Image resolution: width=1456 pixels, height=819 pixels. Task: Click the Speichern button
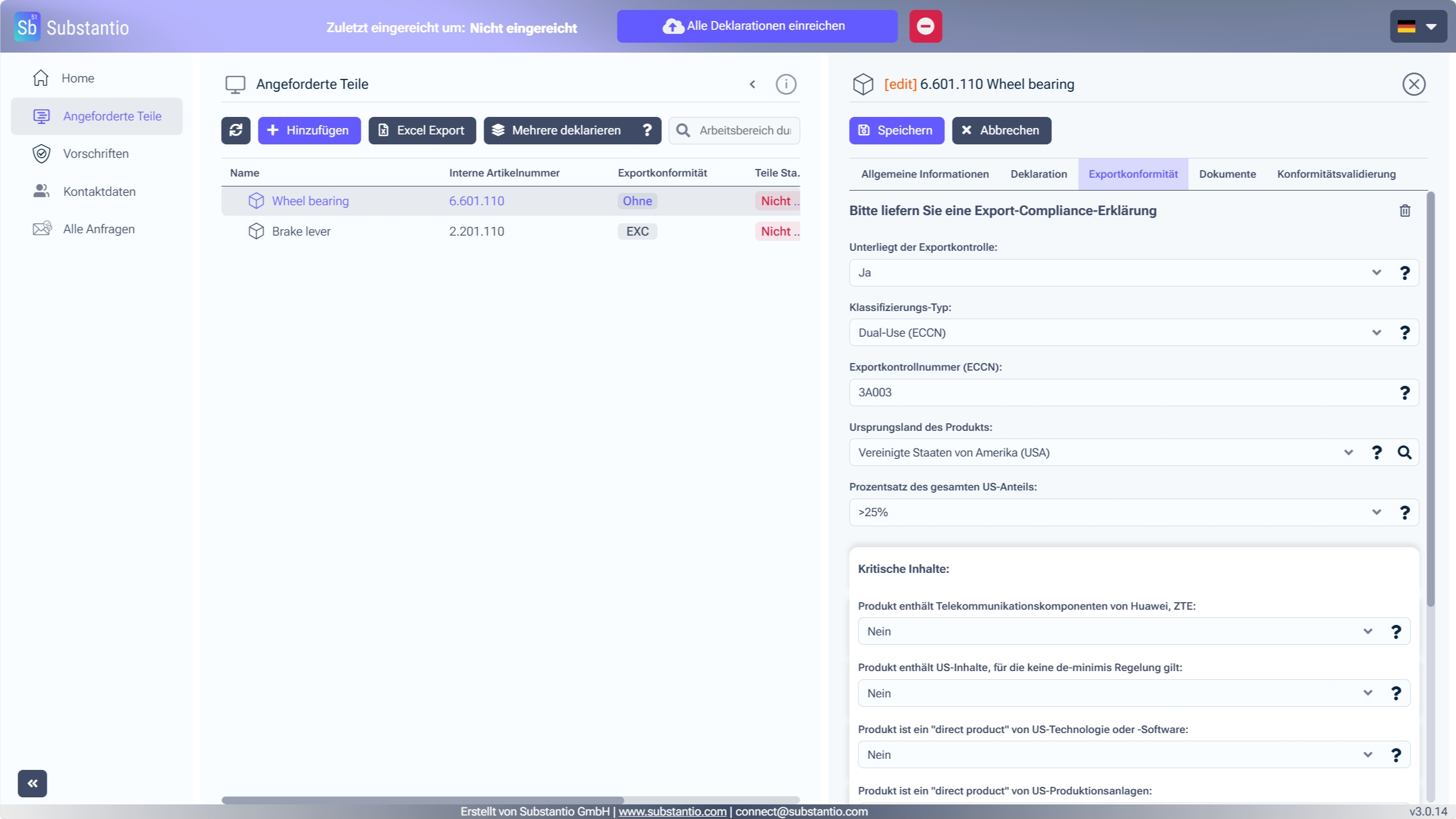896,130
